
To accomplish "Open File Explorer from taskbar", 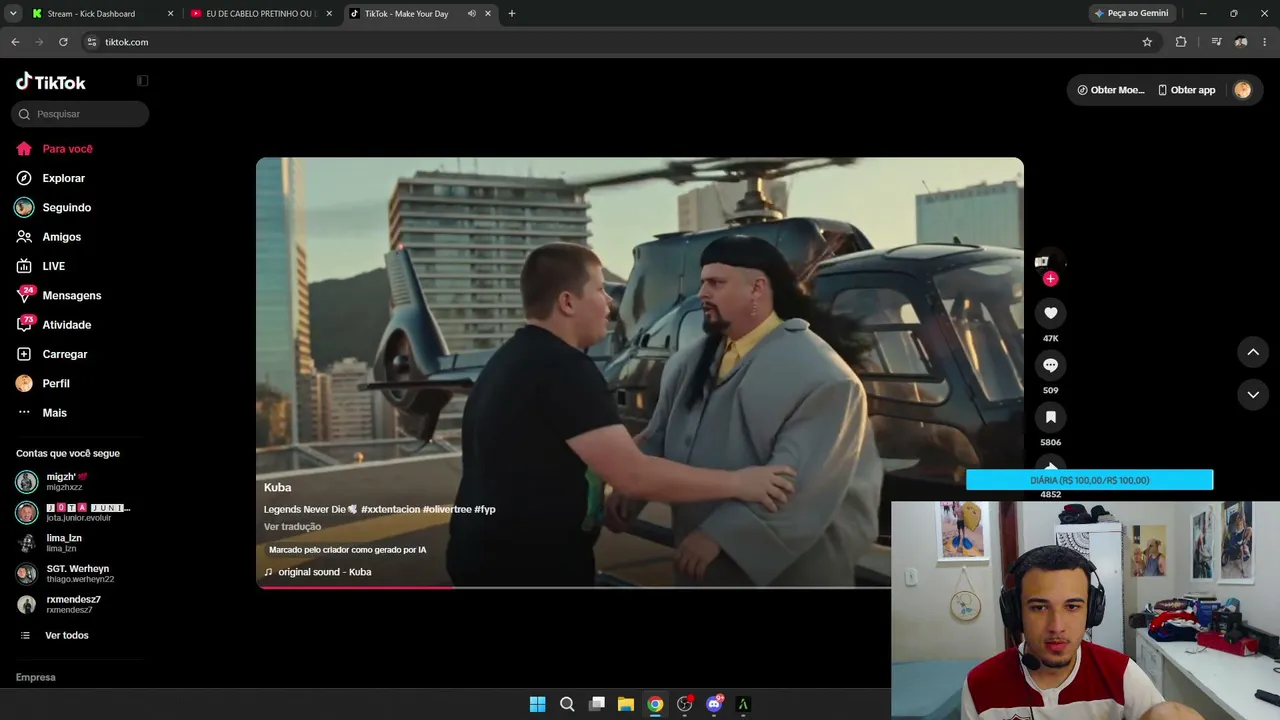I will [626, 704].
